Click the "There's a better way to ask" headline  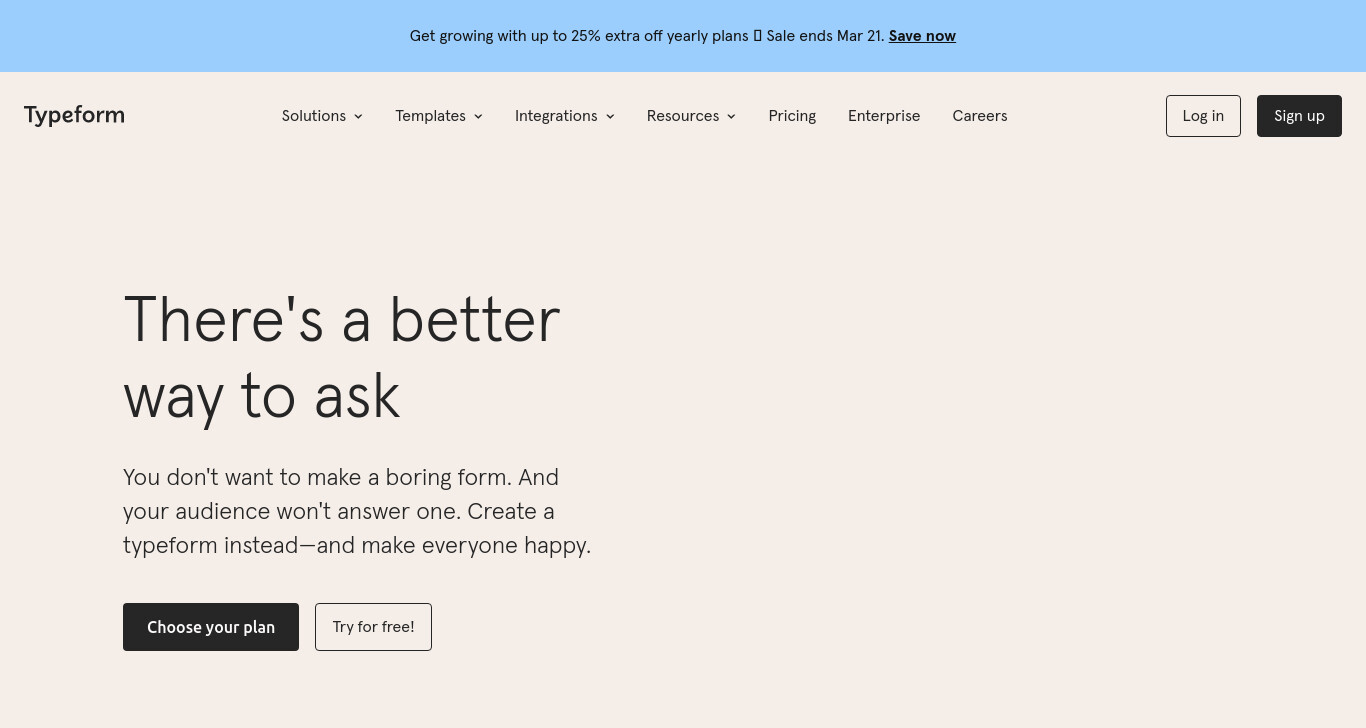[x=341, y=358]
